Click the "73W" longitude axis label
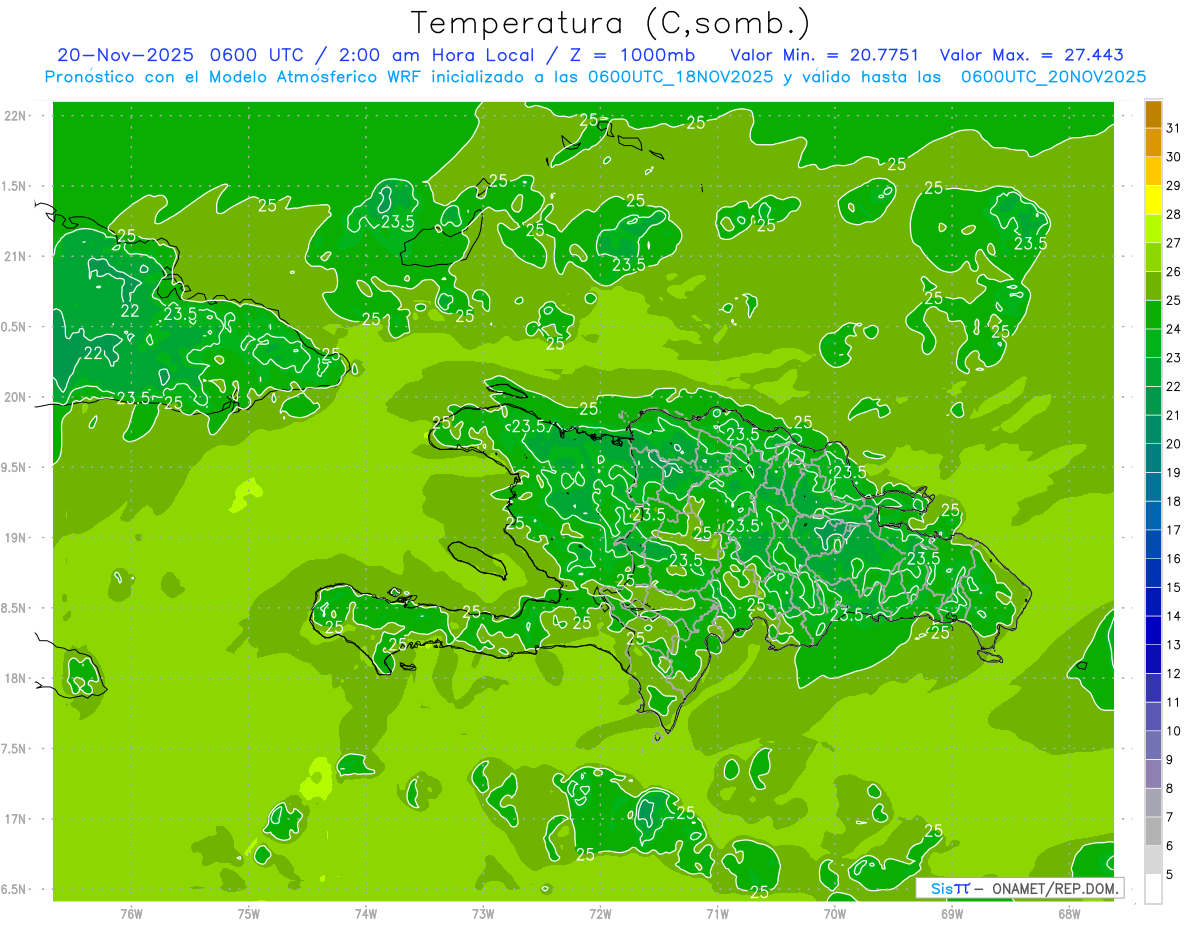The width and height of the screenshot is (1200, 927). coord(483,914)
